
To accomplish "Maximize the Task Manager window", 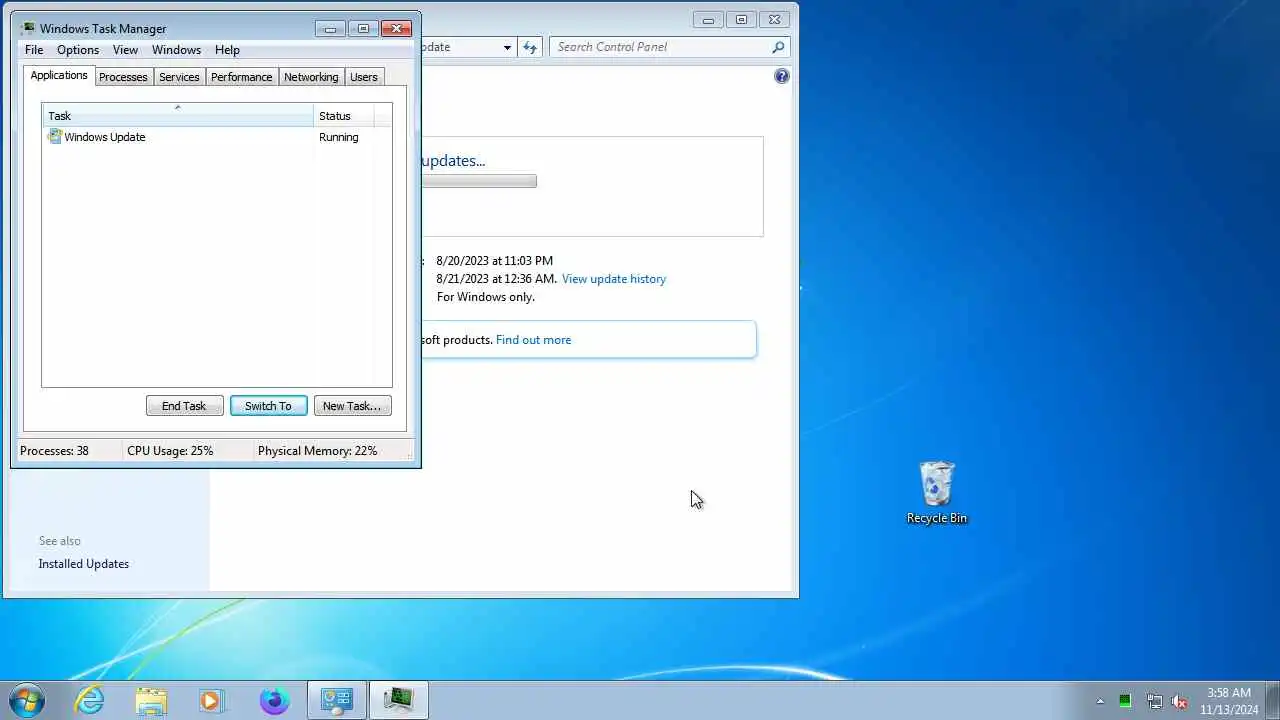I will tap(363, 28).
